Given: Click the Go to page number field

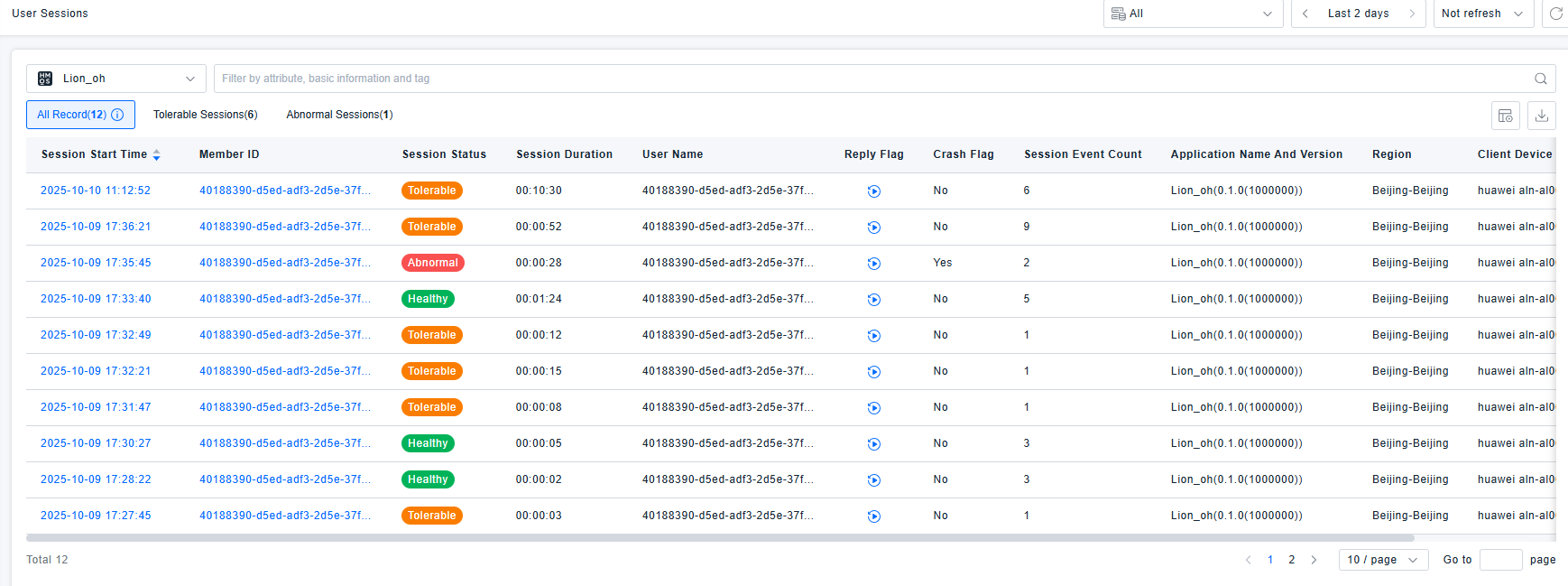Looking at the screenshot, I should pos(1500,560).
